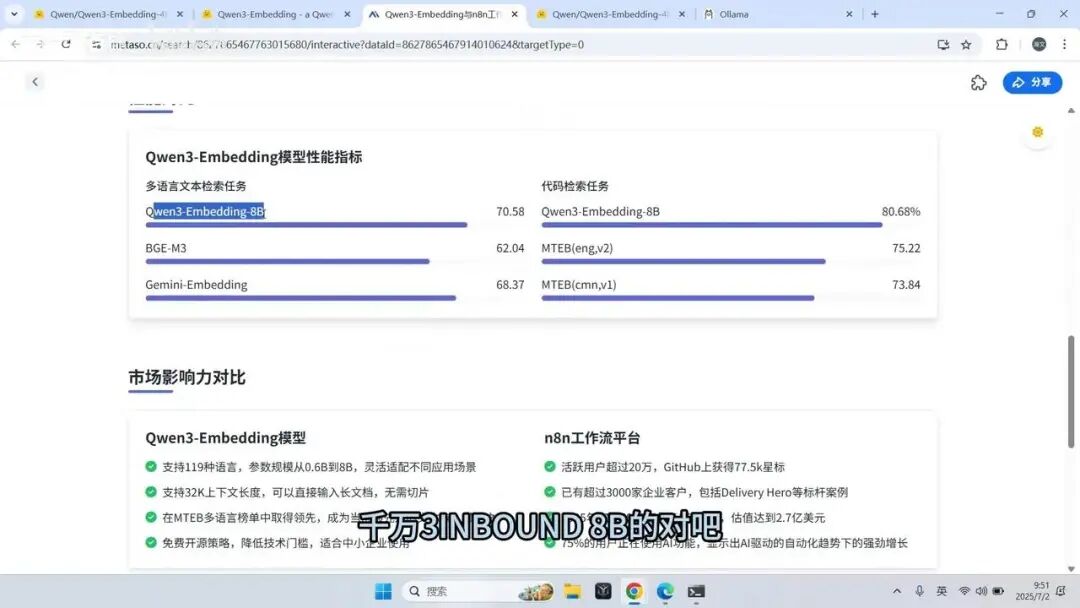Open the Chrome extensions puzzle icon

[x=1001, y=44]
